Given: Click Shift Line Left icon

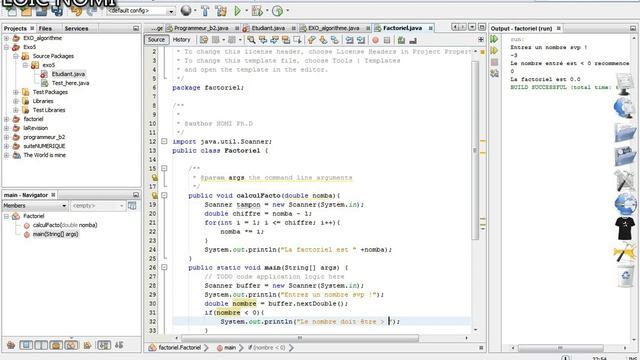Looking at the screenshot, I should coord(349,40).
